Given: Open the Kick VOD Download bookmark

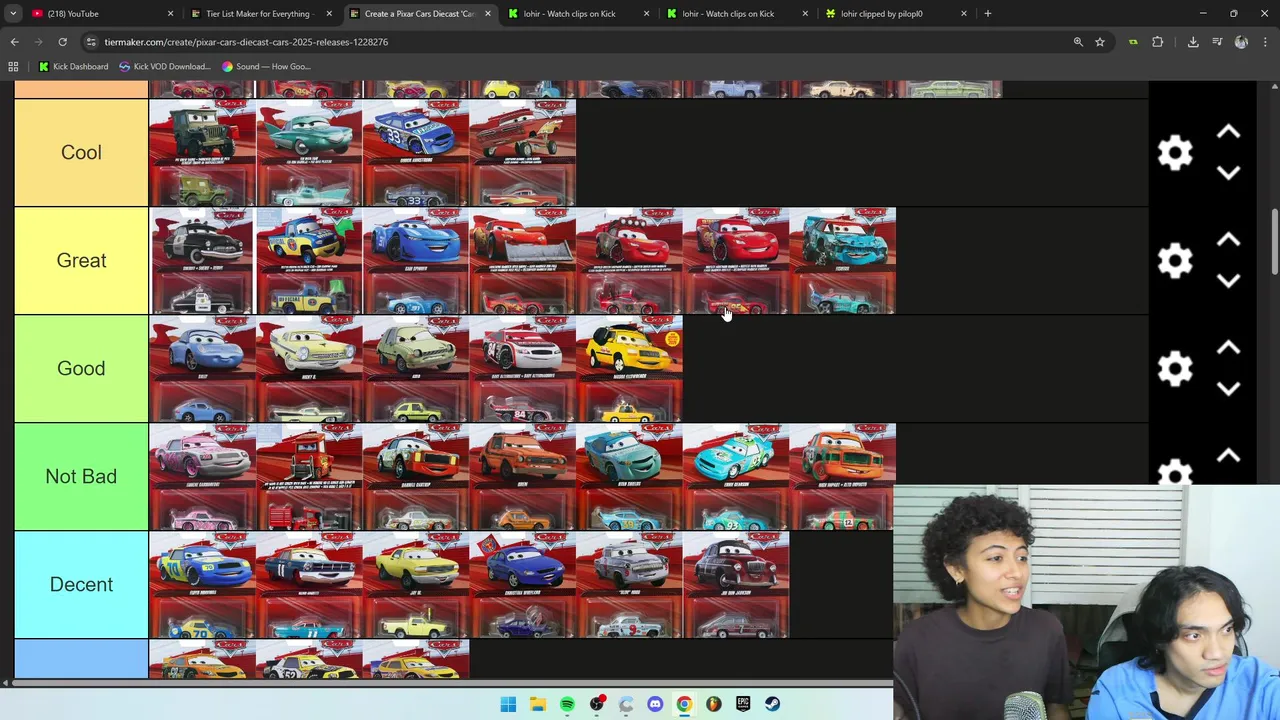Looking at the screenshot, I should (165, 66).
